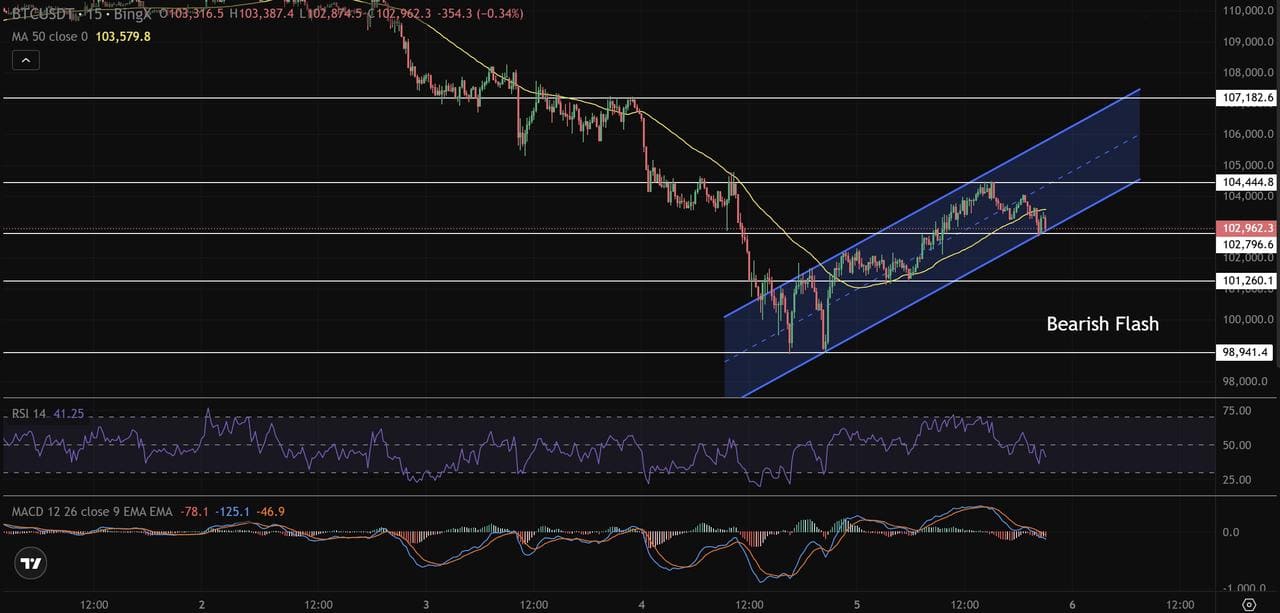Click the 107,182.6 price line label
Viewport: 1280px width, 613px height.
point(1247,98)
